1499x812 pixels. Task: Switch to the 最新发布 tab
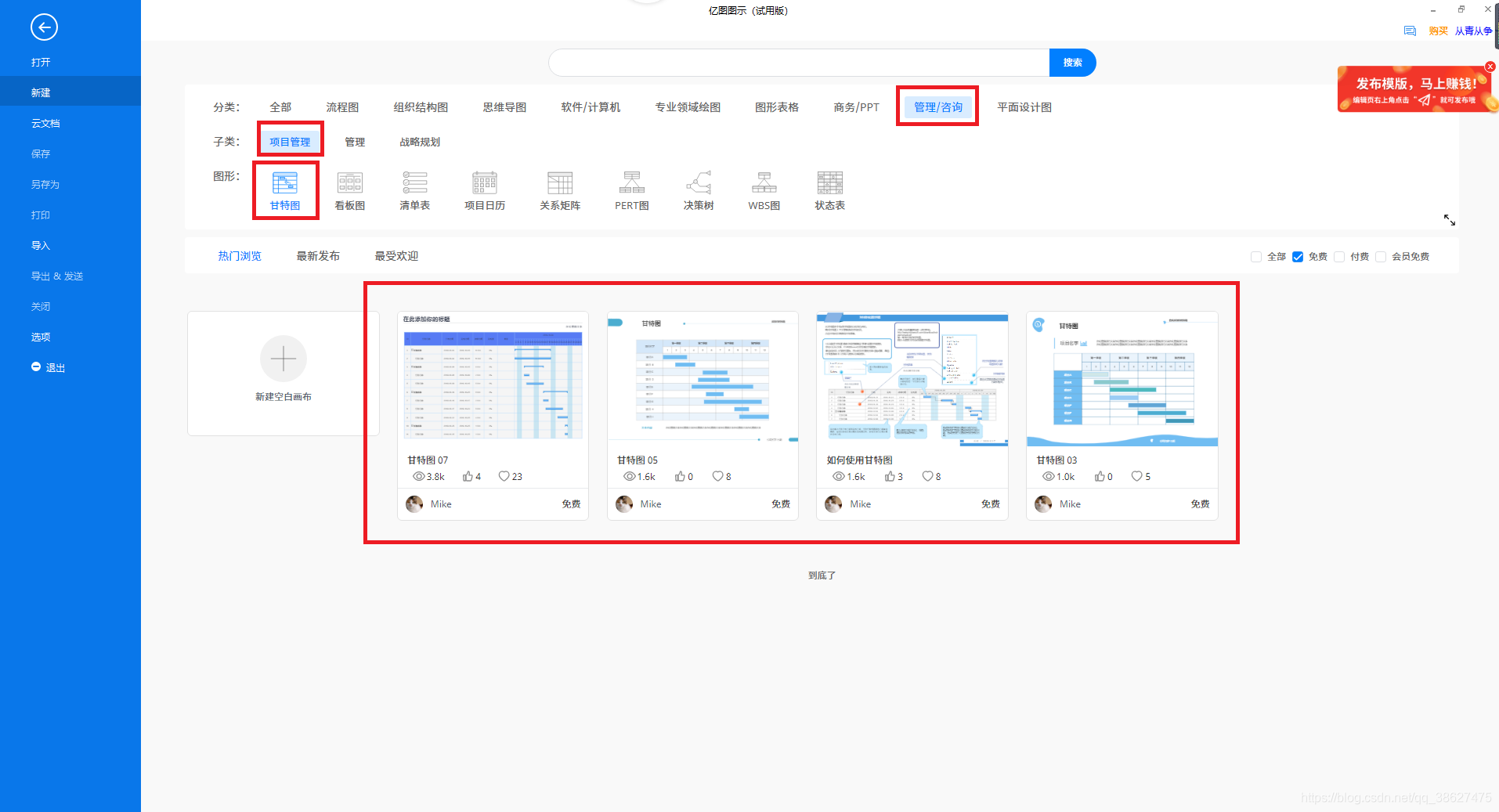[318, 256]
